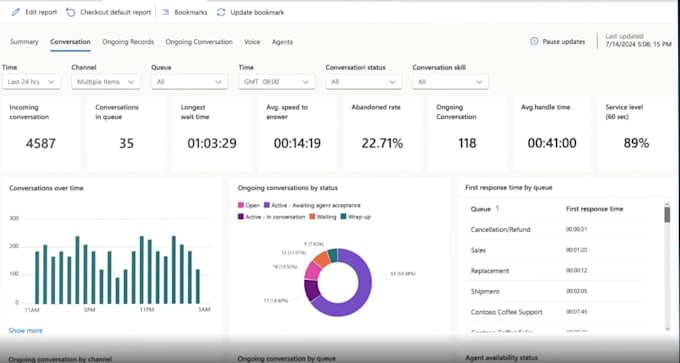This screenshot has height=363, width=680.
Task: Click the Queue column header
Action: (481, 209)
